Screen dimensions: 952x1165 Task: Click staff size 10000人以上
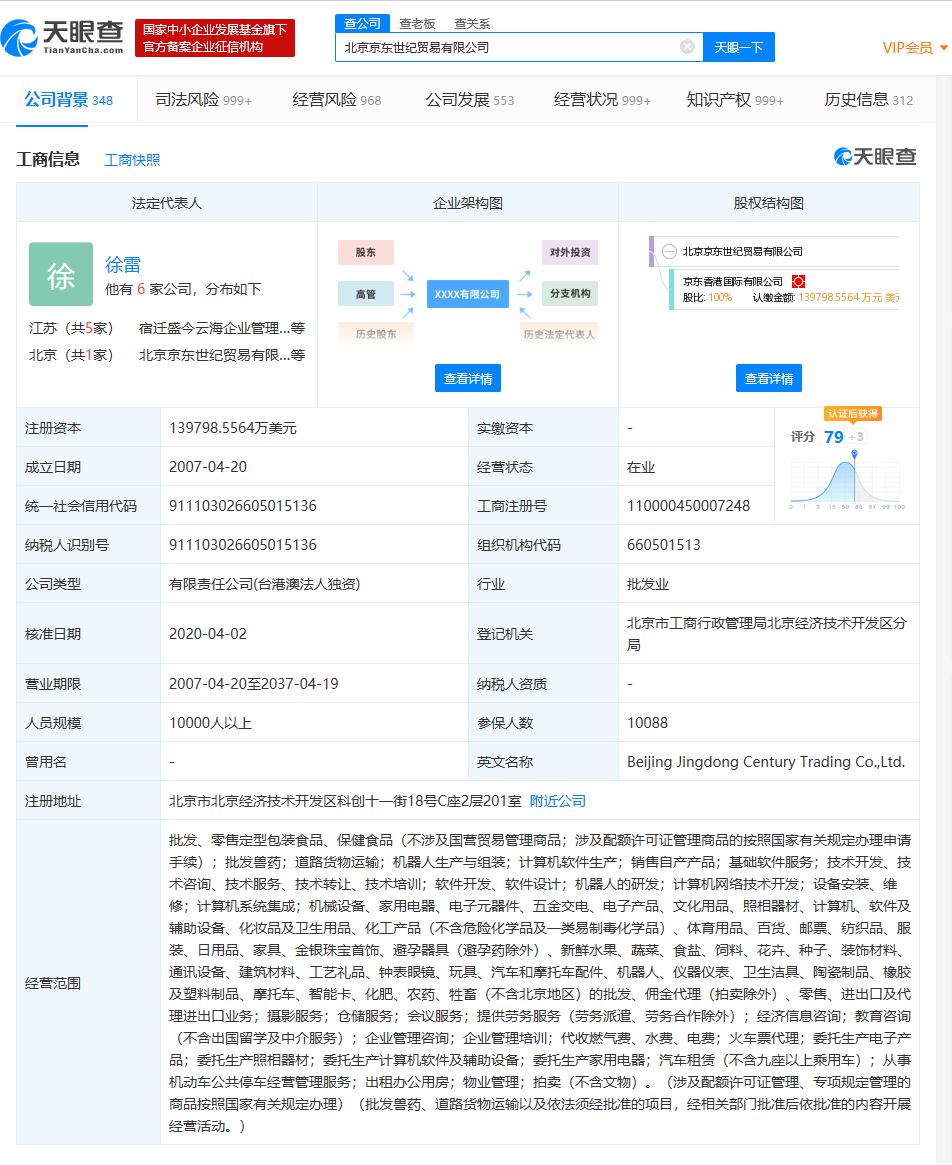pyautogui.click(x=210, y=723)
